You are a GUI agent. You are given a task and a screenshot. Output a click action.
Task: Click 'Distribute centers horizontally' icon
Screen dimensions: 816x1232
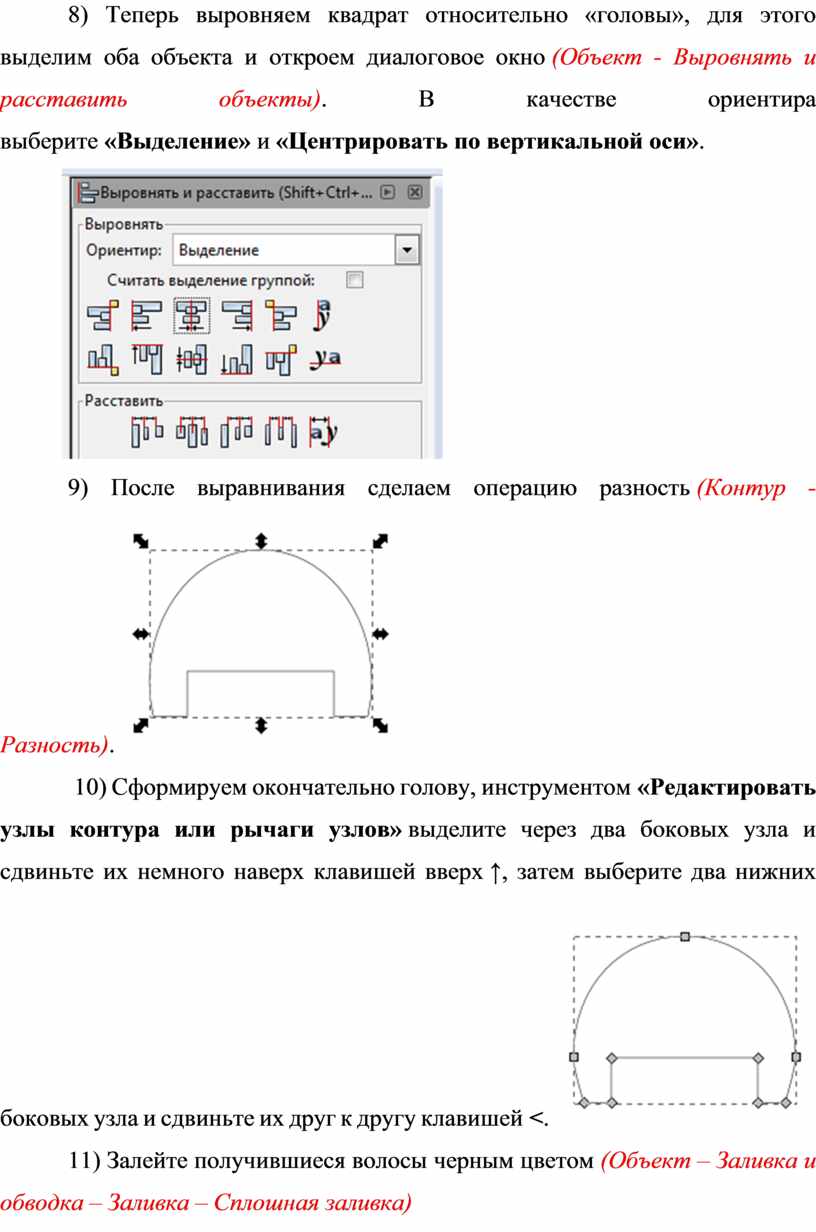[x=191, y=431]
